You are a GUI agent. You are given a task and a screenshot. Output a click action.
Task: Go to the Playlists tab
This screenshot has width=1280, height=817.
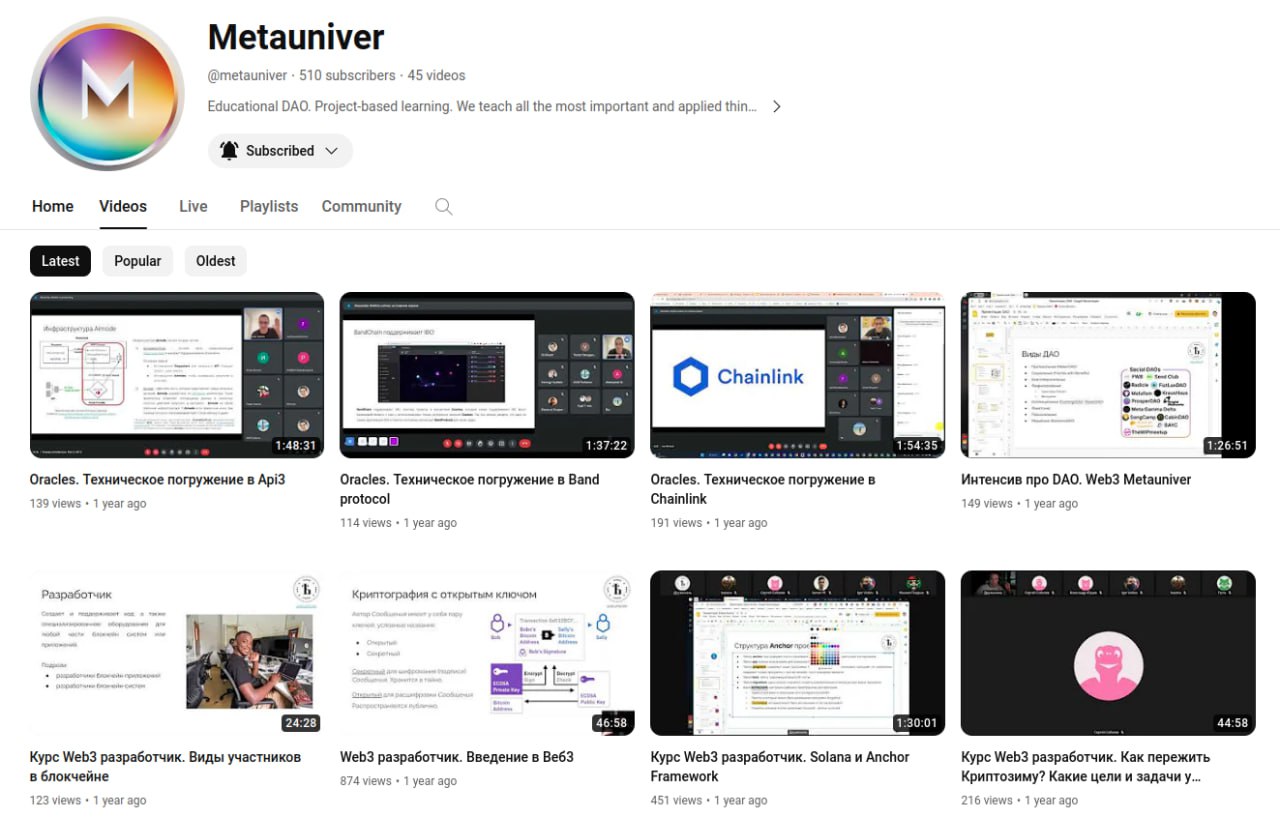269,206
